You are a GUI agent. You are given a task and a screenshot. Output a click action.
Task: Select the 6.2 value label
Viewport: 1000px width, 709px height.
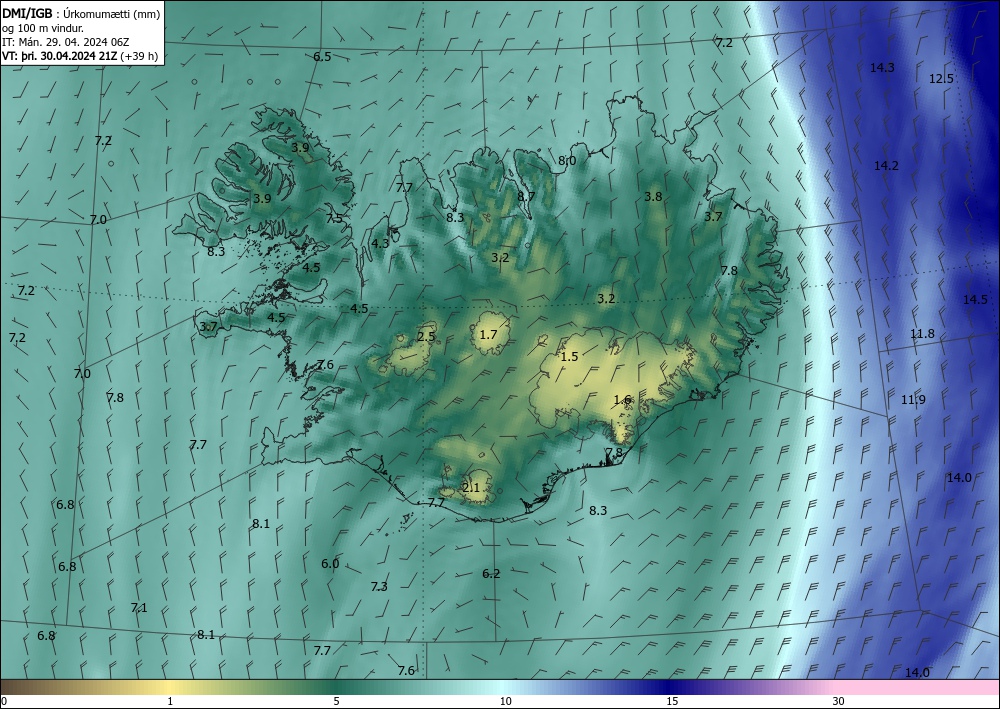491,574
